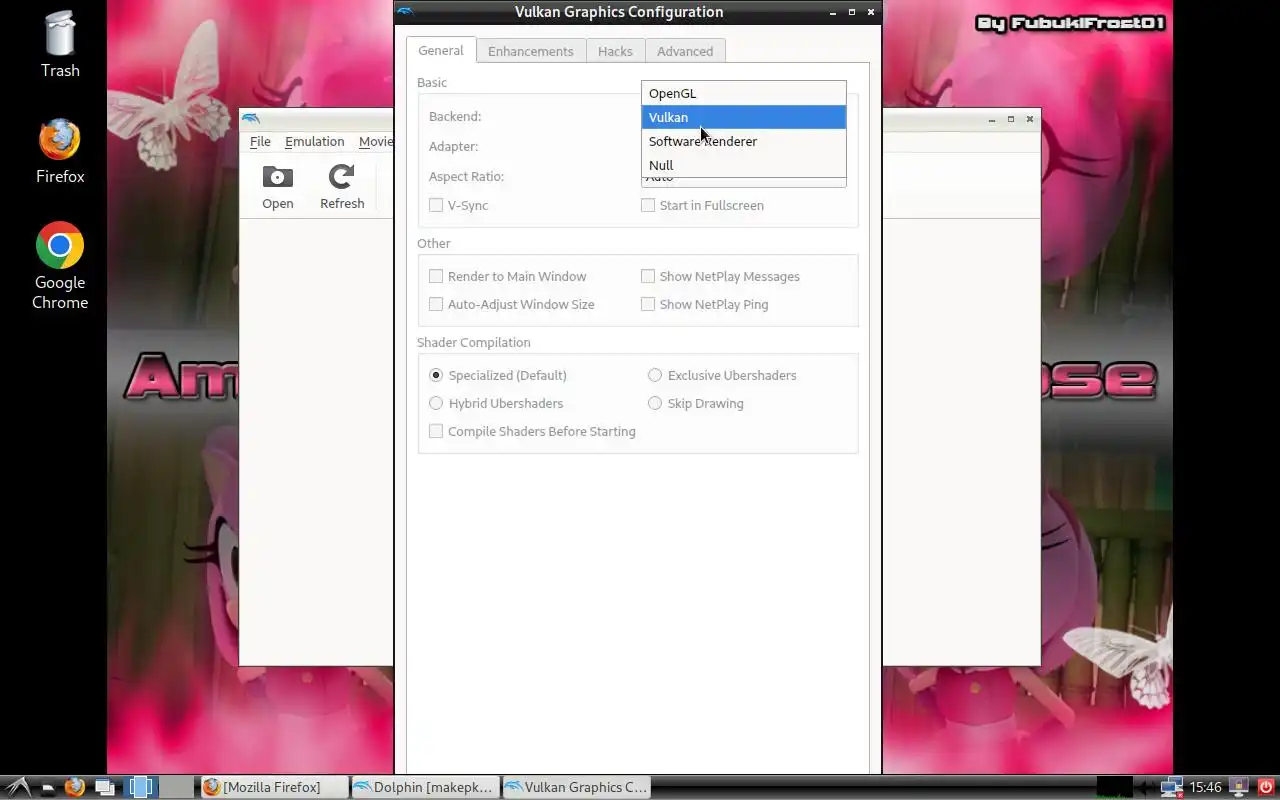Launch Firefox from the desktop icon
This screenshot has width=1280, height=800.
[60, 151]
